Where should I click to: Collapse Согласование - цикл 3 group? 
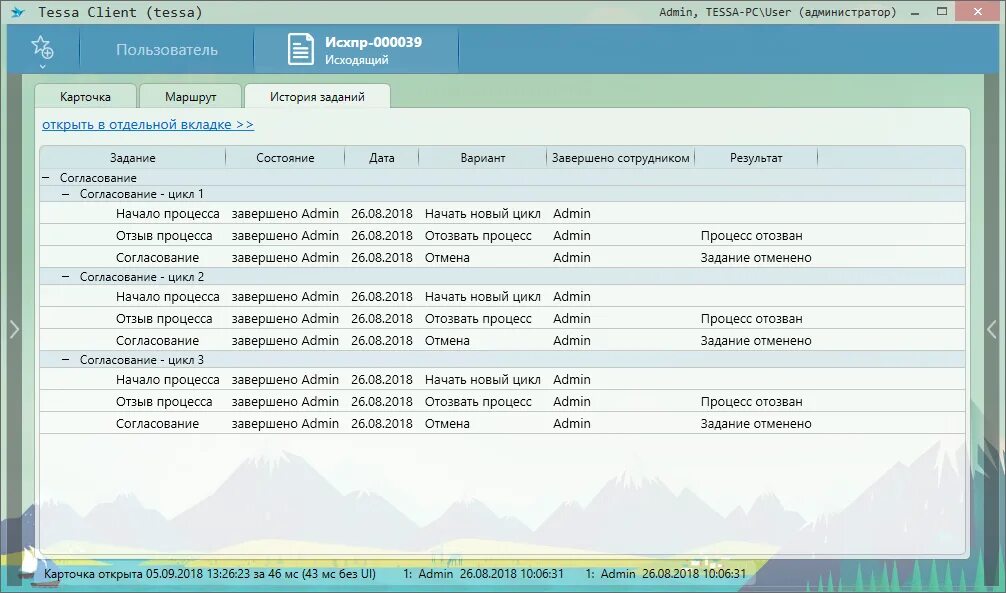pos(65,360)
